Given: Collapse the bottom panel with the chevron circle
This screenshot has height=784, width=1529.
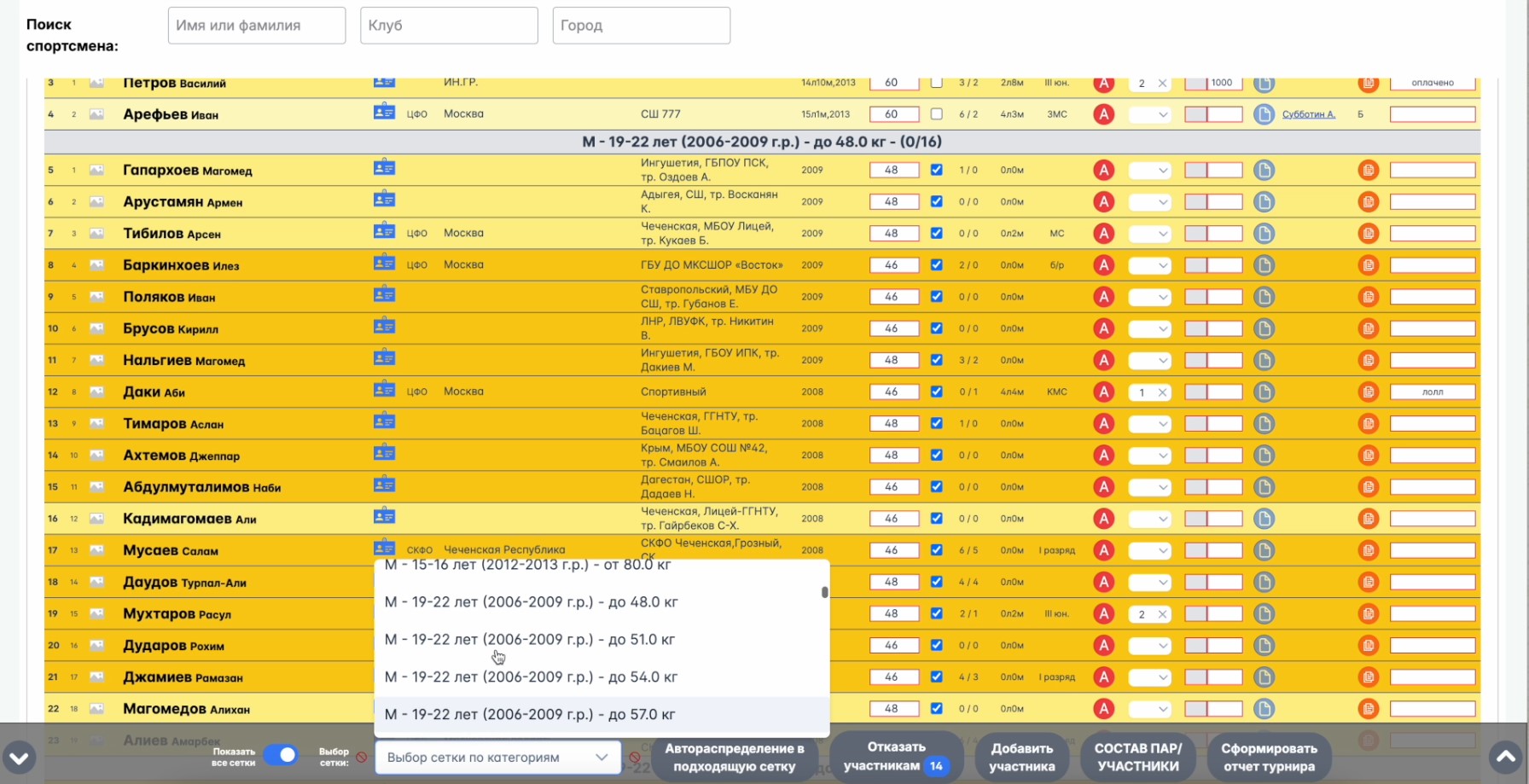Looking at the screenshot, I should (19, 757).
